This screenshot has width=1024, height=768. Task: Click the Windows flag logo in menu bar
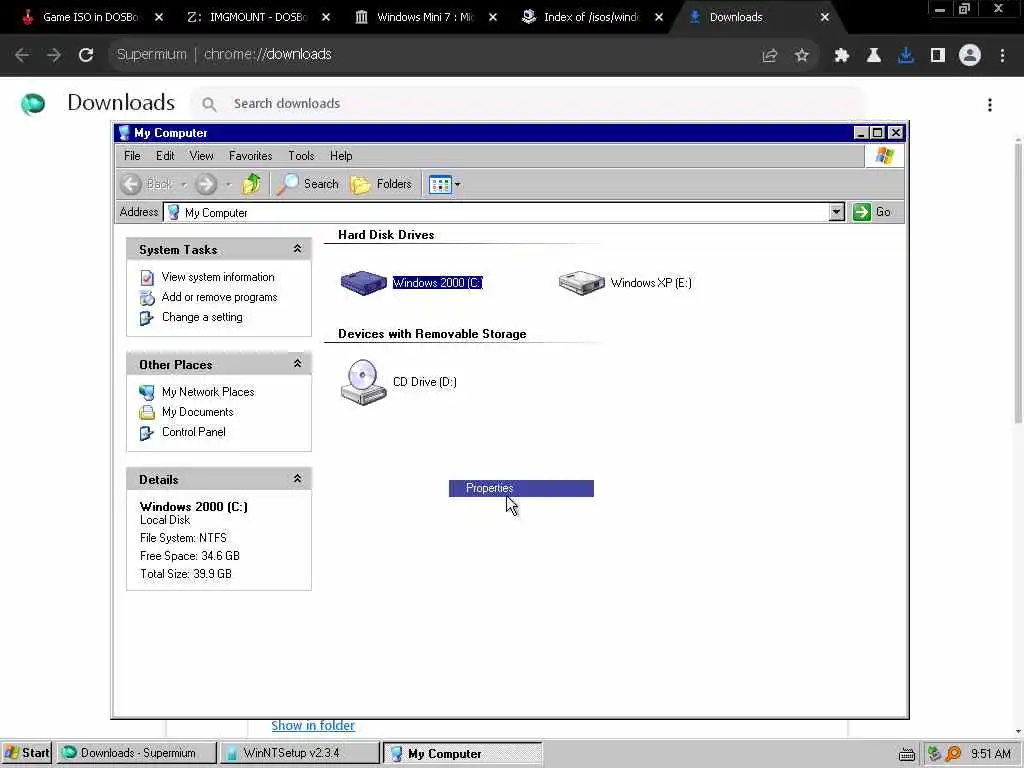(885, 155)
